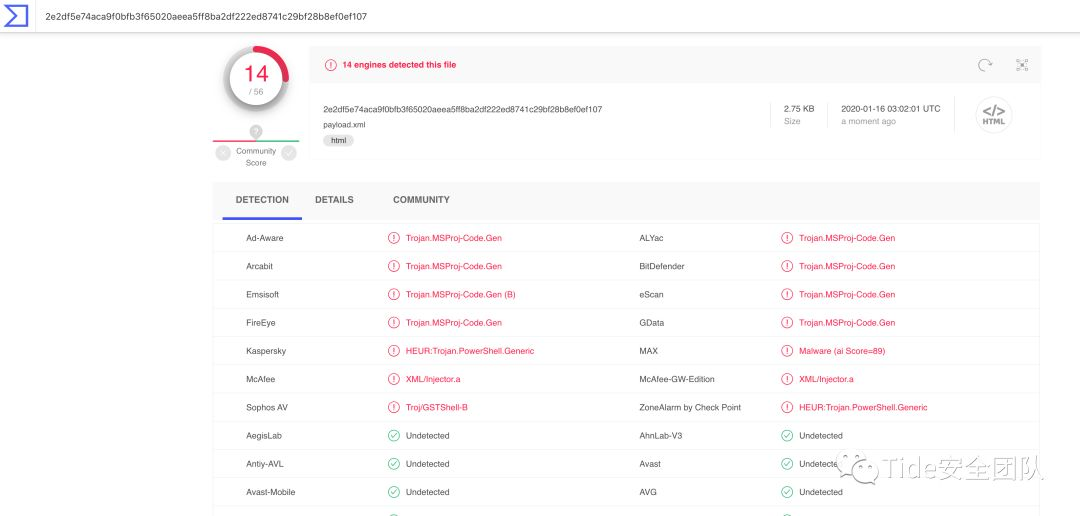1080x516 pixels.
Task: Vote harmless with the check community icon
Action: pos(289,153)
